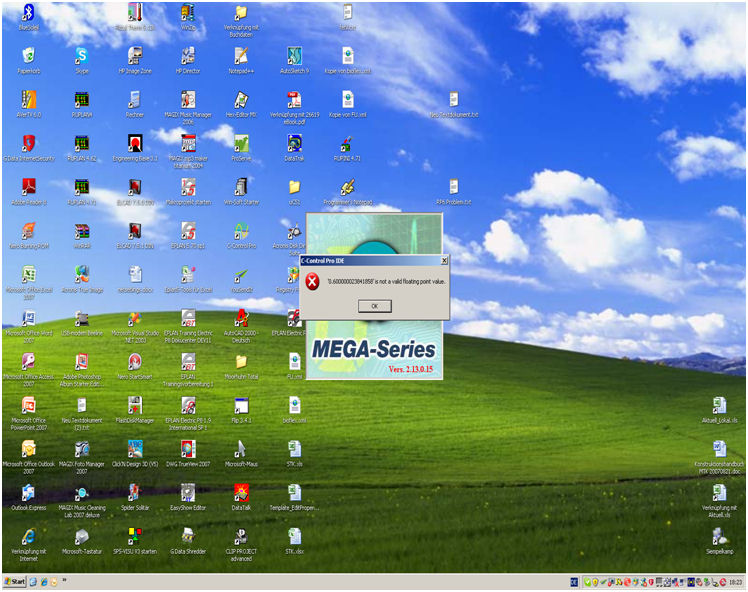Select the Moorhuhn Total folder

coord(241,361)
